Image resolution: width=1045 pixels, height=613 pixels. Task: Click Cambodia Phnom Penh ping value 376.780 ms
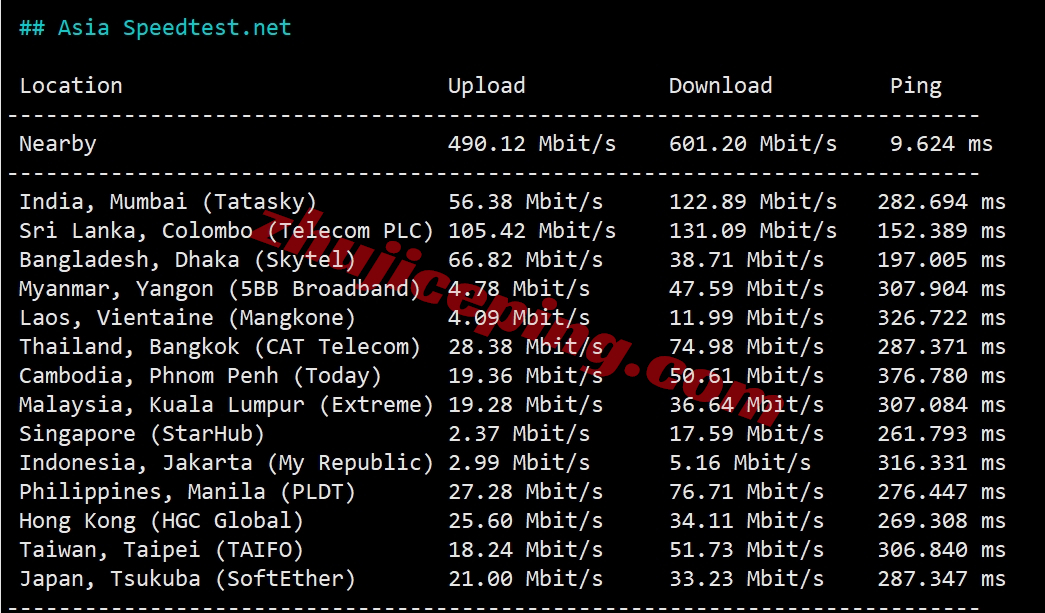coord(941,376)
